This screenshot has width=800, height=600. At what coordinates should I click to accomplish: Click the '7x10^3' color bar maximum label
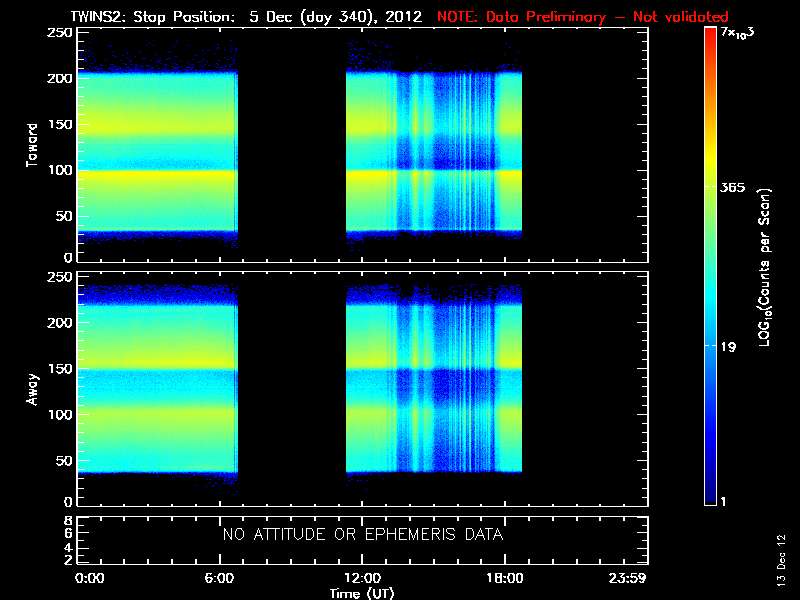741,31
